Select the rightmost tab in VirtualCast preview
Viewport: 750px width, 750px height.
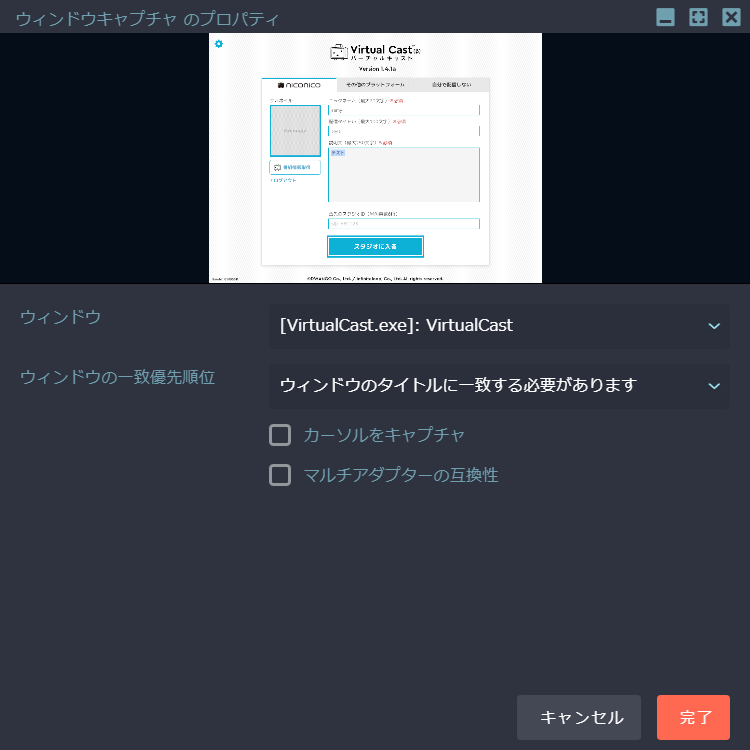(451, 85)
